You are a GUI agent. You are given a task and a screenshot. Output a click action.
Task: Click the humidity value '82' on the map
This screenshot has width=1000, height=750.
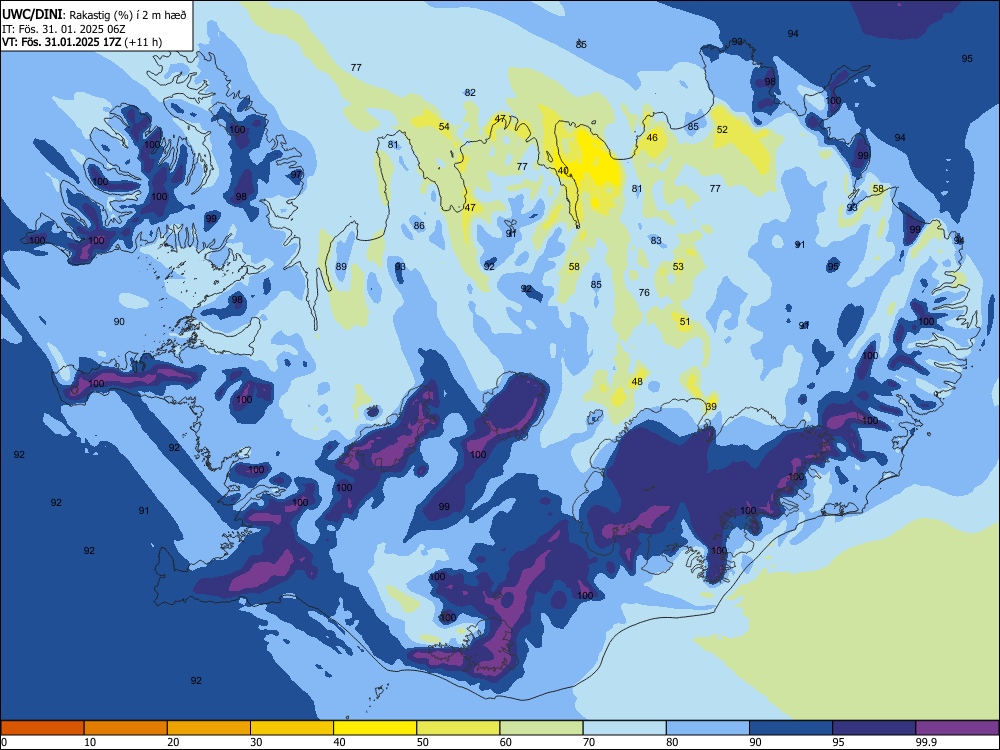(470, 92)
